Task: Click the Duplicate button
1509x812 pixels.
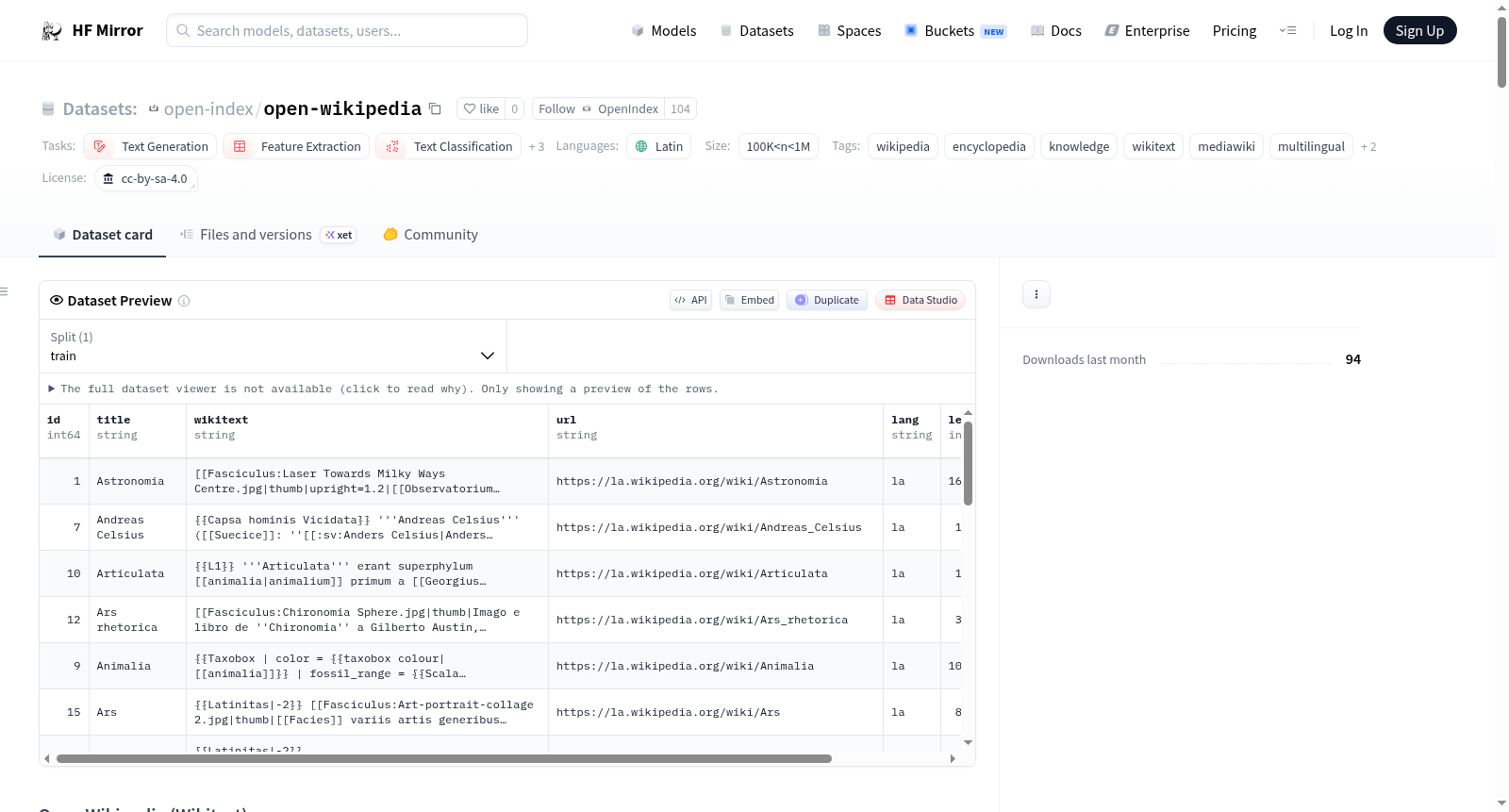Action: tap(826, 300)
